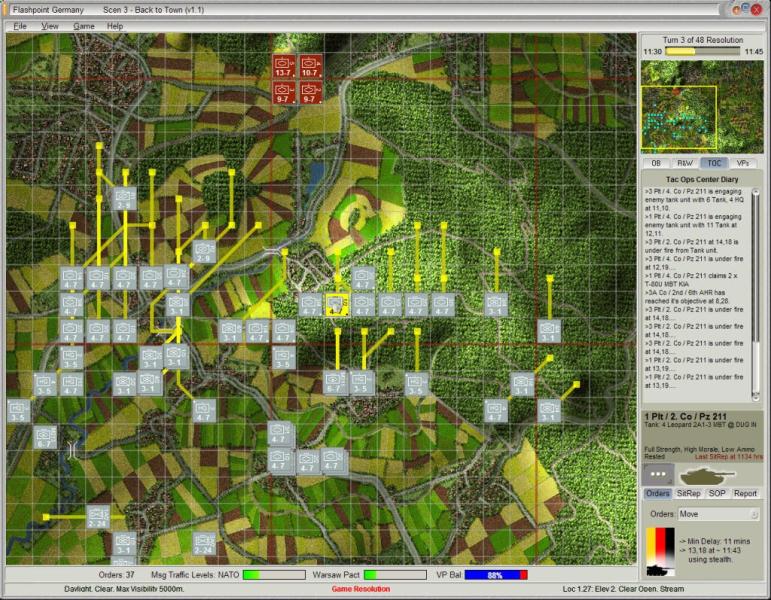The width and height of the screenshot is (771, 600).
Task: Select the 2-24 unit counter with yellow path
Action: (x=98, y=516)
